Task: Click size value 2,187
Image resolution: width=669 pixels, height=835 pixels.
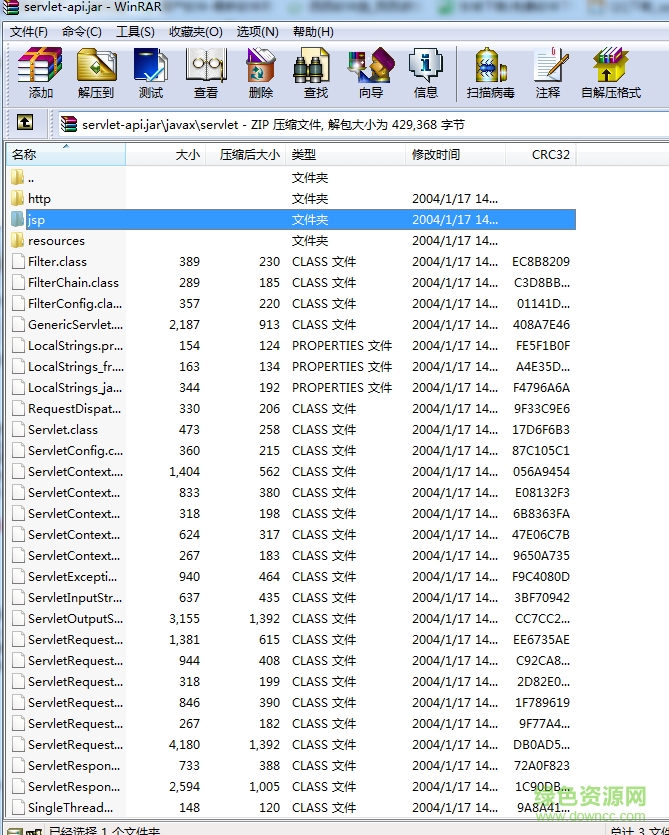Action: pos(184,325)
